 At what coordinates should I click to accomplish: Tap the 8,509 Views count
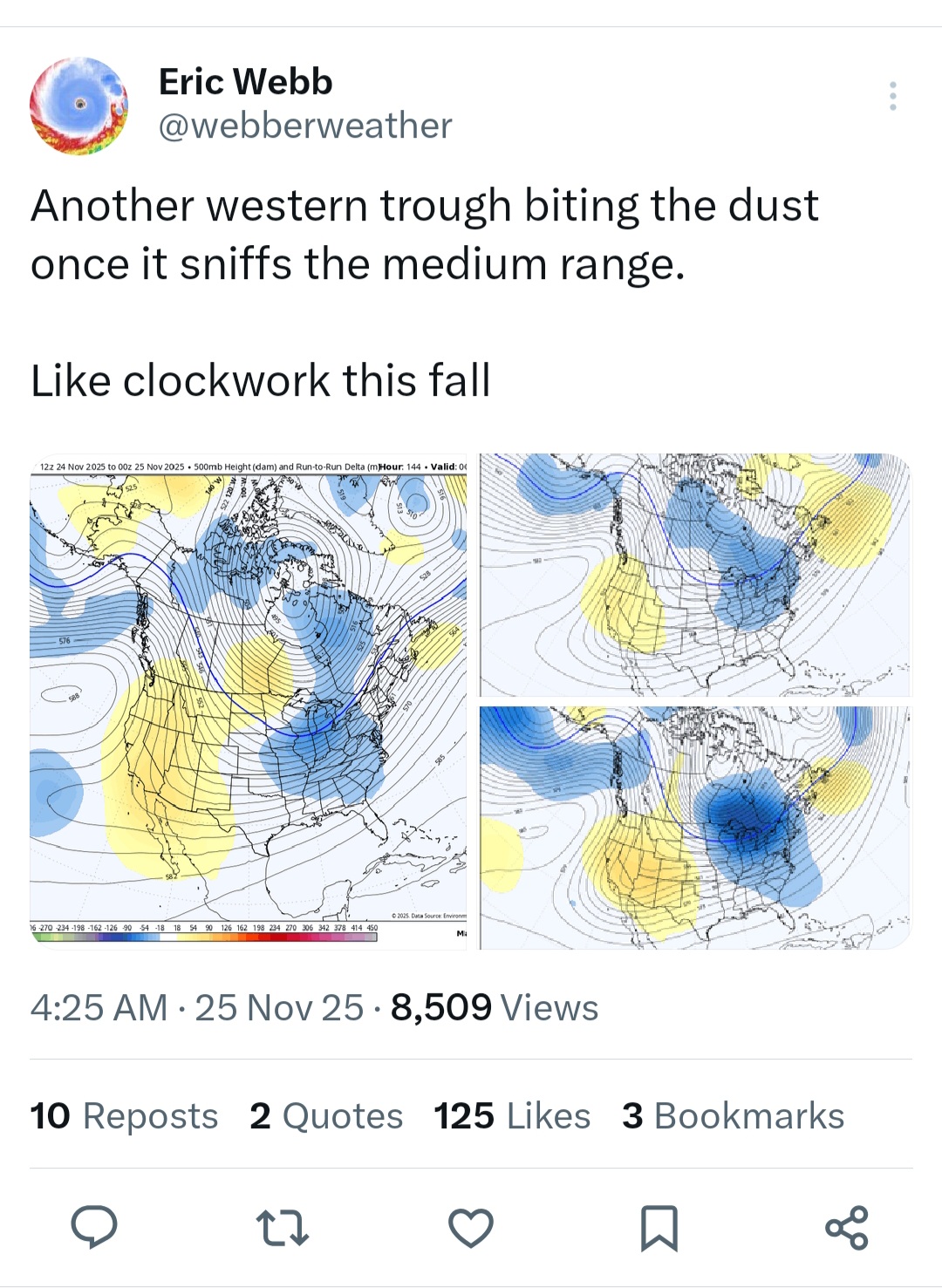point(495,1007)
